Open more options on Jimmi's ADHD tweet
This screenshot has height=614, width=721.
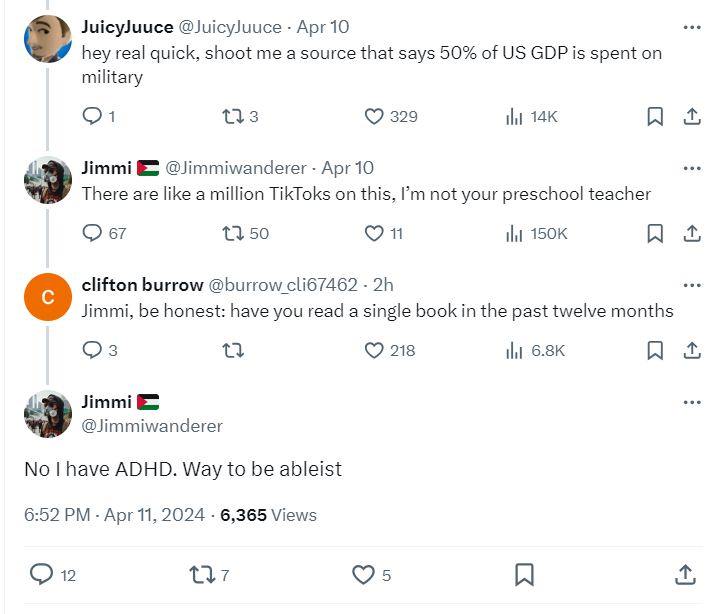692,402
